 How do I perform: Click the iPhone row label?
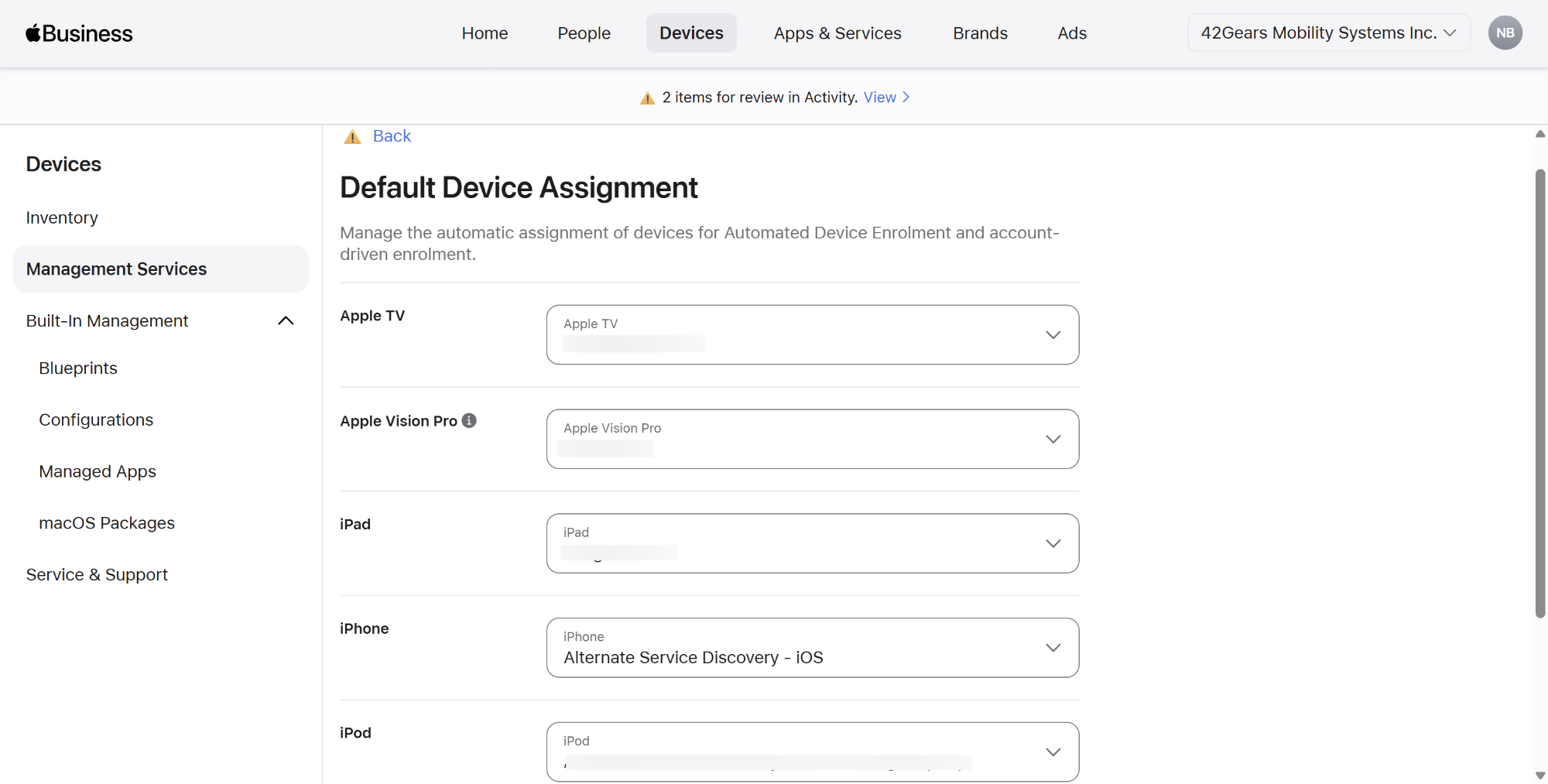pos(365,628)
